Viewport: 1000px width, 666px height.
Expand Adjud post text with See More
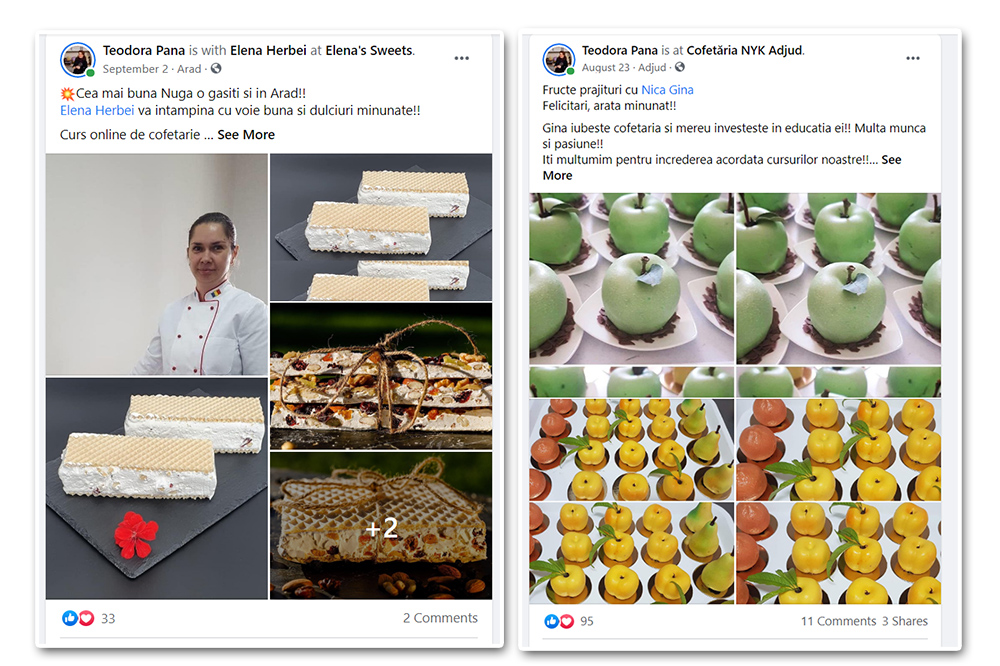(x=722, y=167)
